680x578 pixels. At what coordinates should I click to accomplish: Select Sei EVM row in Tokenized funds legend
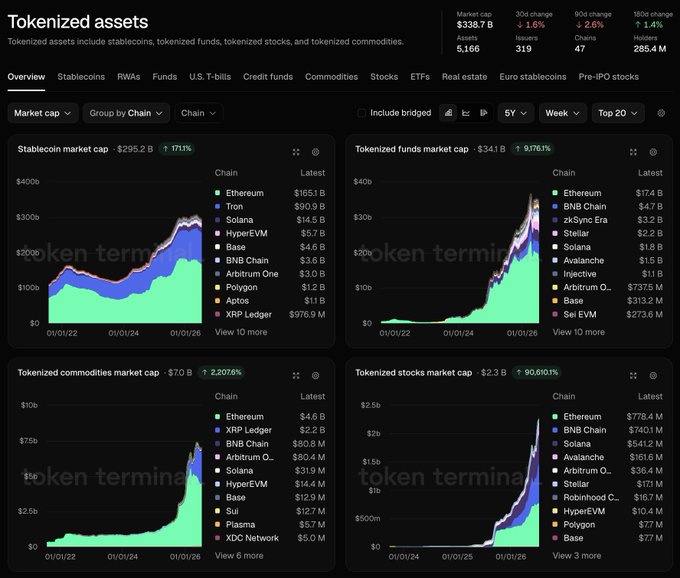pyautogui.click(x=607, y=314)
